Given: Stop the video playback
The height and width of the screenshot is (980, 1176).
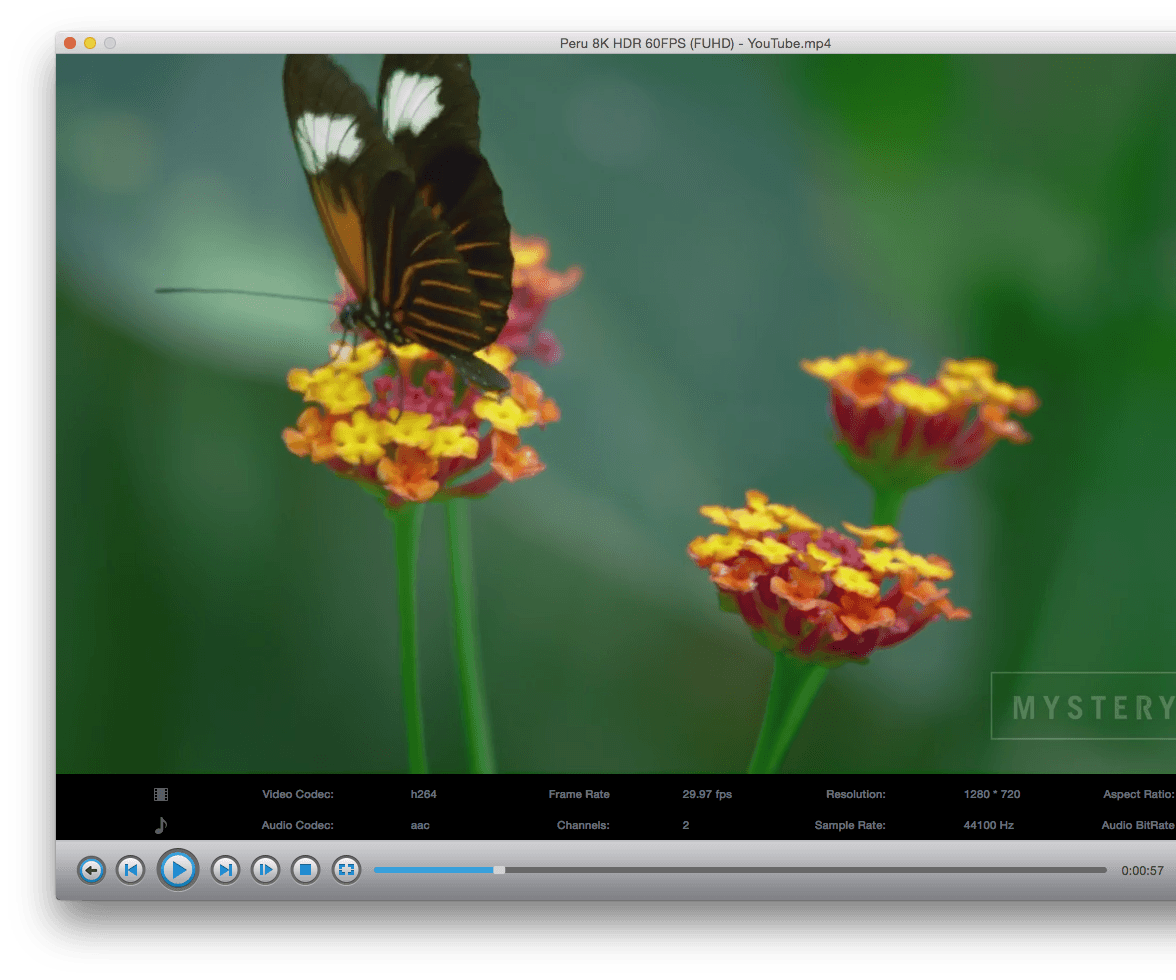Looking at the screenshot, I should pyautogui.click(x=305, y=870).
